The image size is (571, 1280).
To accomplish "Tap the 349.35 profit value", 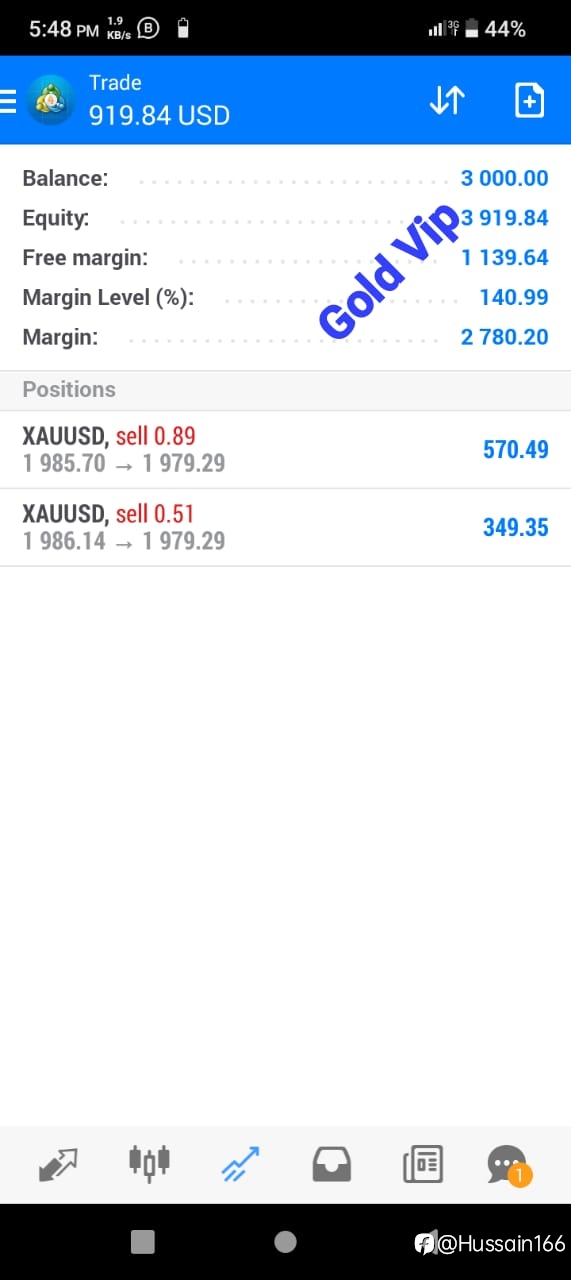I will [x=515, y=528].
